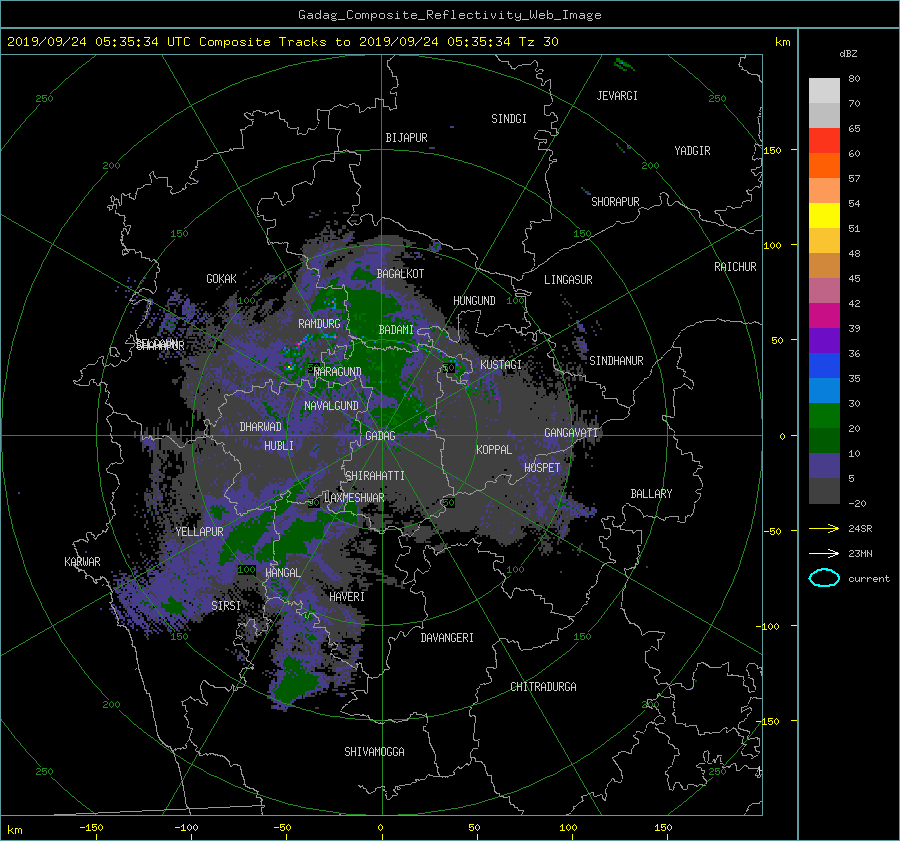Screen dimensions: 900x841
Task: Click the GADAG radar center label
Action: click(x=380, y=436)
